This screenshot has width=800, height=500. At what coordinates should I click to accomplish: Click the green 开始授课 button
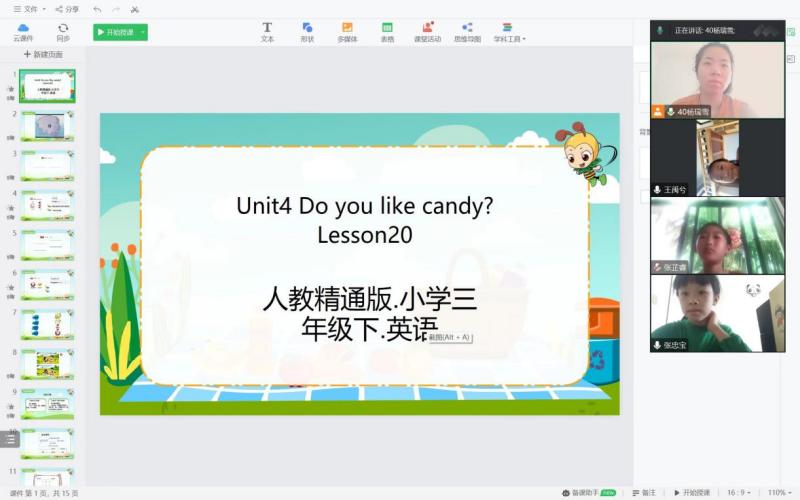[116, 32]
